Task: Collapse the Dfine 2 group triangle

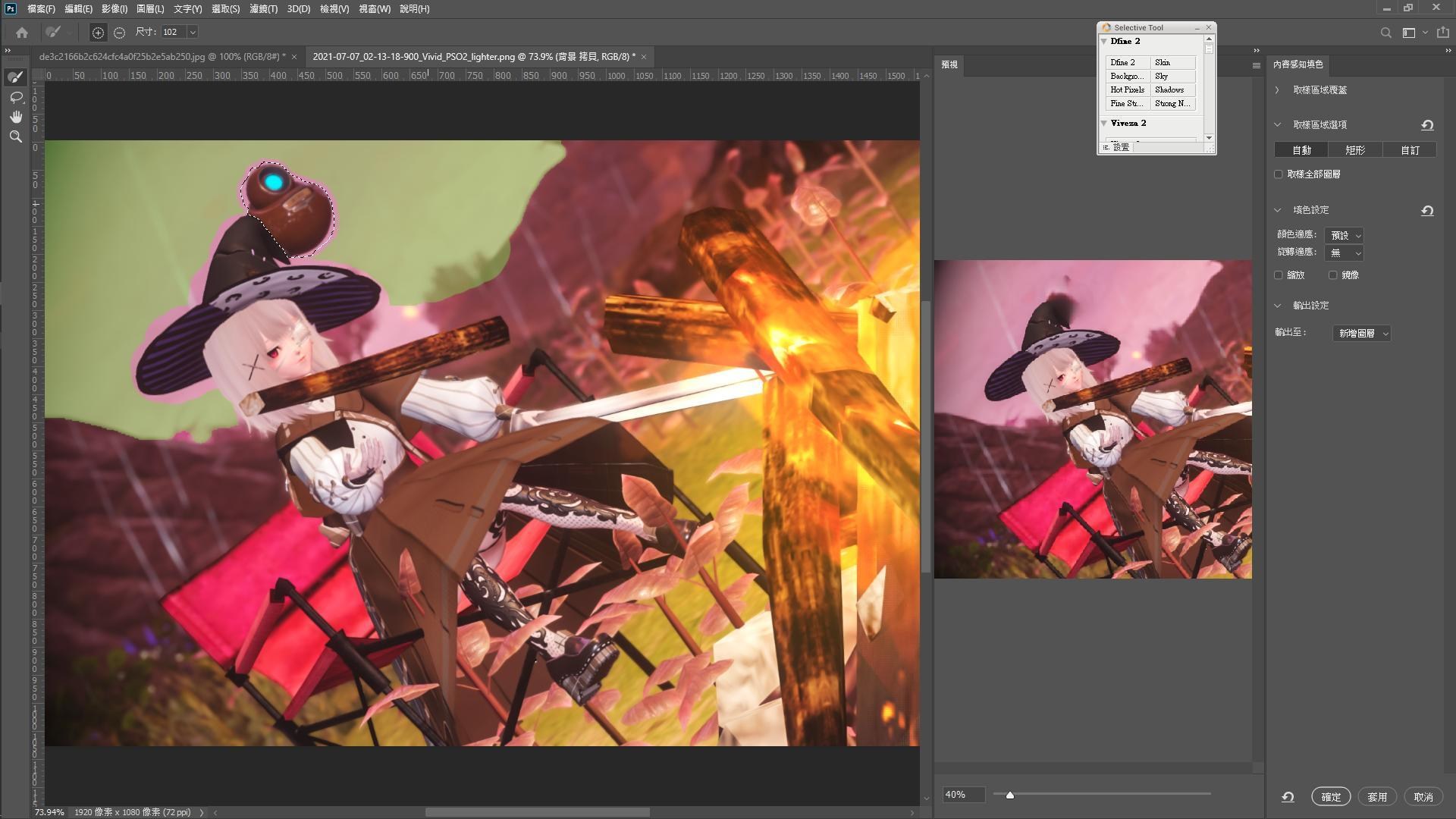Action: [x=1104, y=42]
